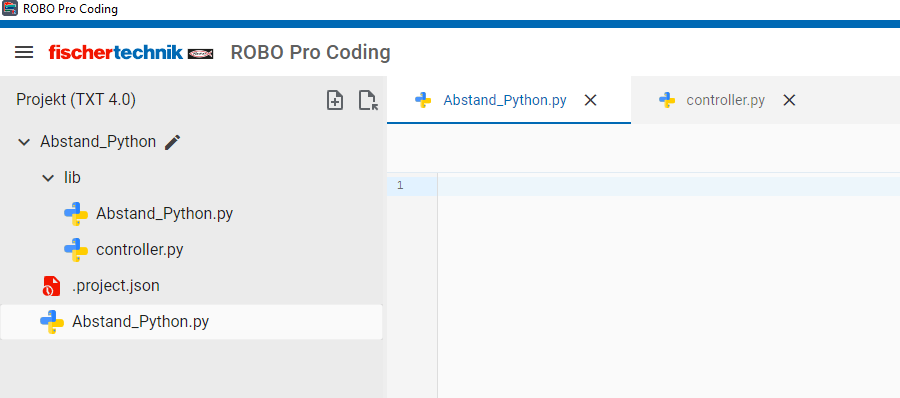Open the hamburger main menu
The height and width of the screenshot is (398, 900).
pos(24,52)
